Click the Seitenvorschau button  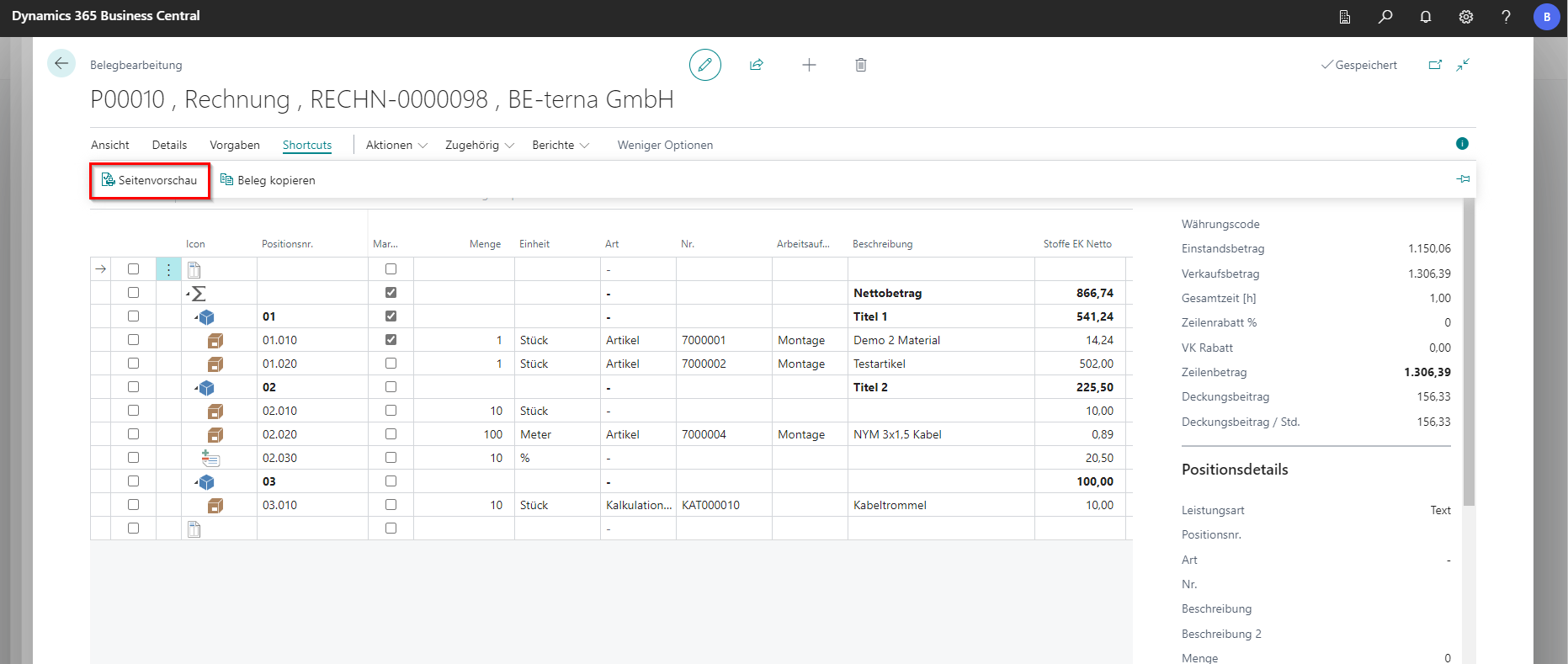pos(150,180)
